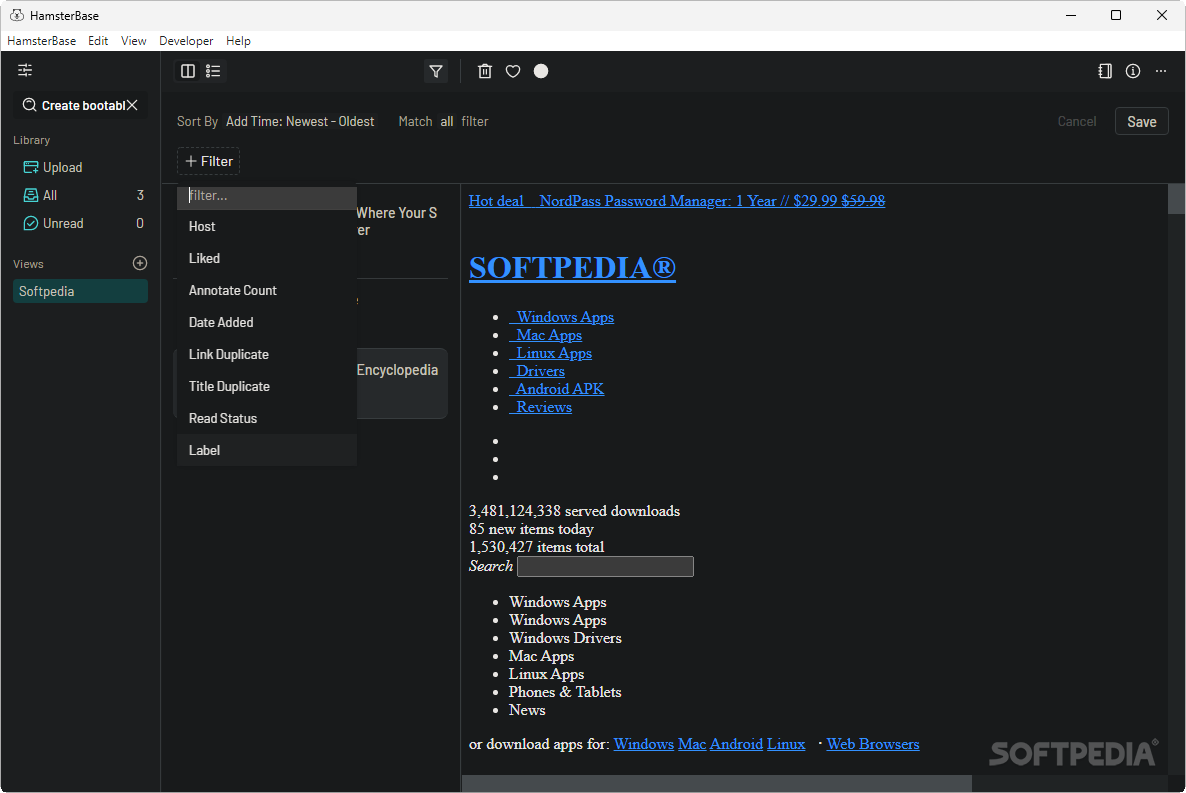Open the Edit menu

click(x=98, y=41)
